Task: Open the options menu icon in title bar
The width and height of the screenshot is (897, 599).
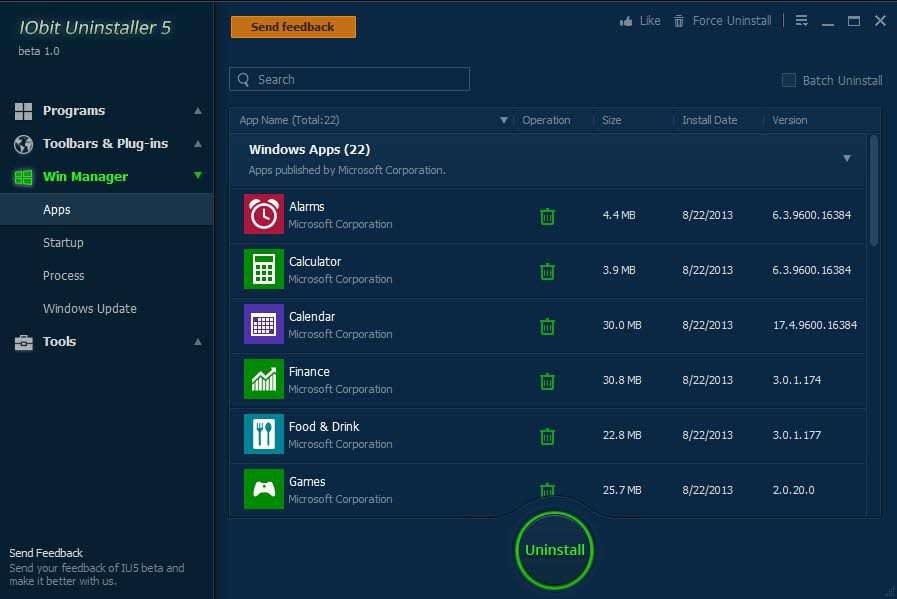Action: pyautogui.click(x=801, y=21)
